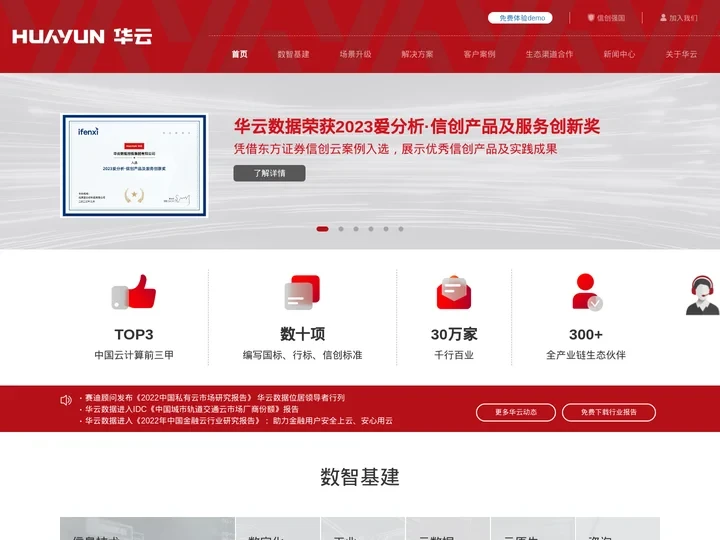The width and height of the screenshot is (720, 540).
Task: Click the 30万家 statistic text
Action: tap(454, 334)
